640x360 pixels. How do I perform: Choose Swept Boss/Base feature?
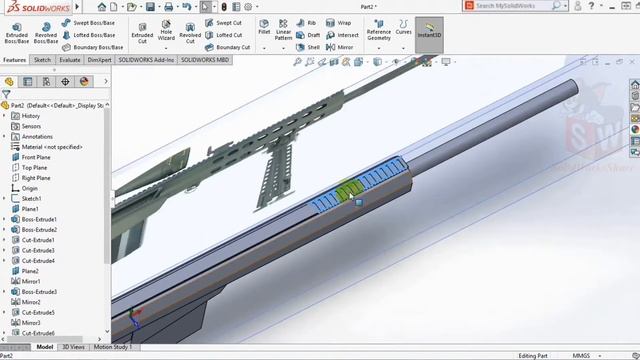[x=89, y=23]
